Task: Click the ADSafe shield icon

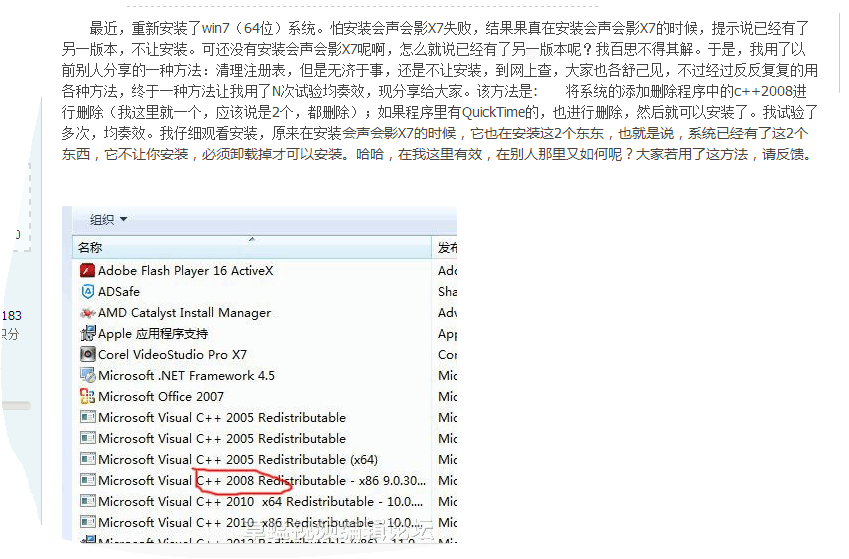Action: [x=87, y=291]
